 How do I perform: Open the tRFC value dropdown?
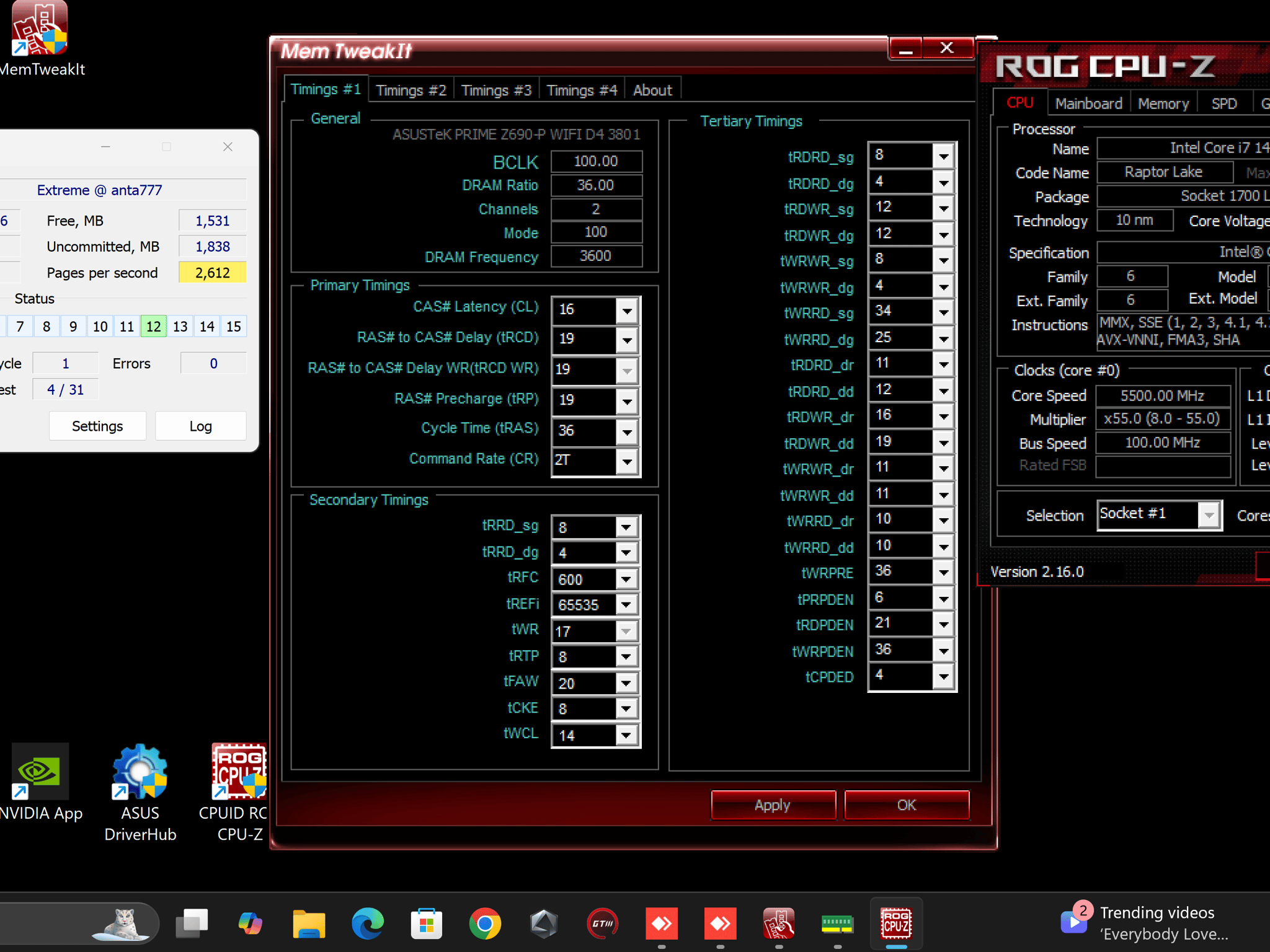tap(626, 580)
